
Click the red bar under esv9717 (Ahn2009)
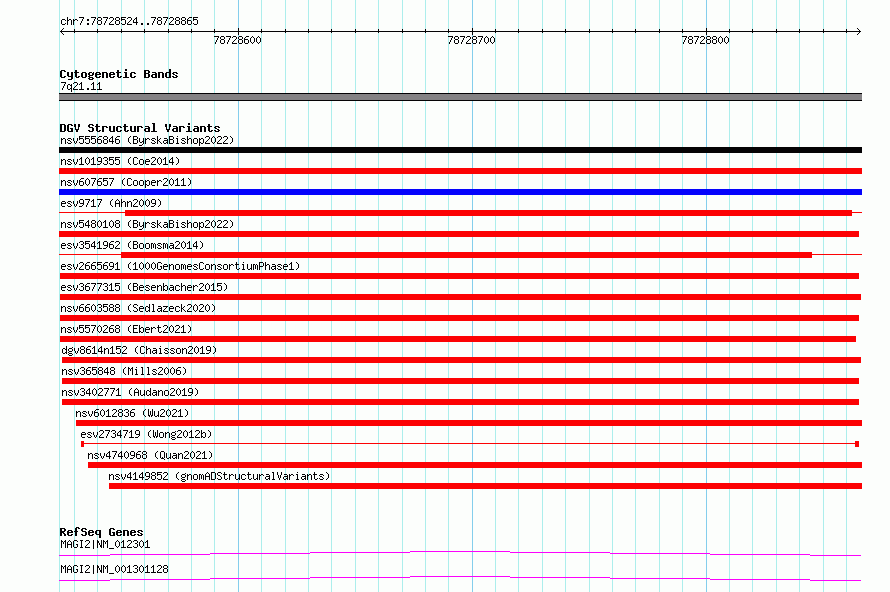point(488,213)
